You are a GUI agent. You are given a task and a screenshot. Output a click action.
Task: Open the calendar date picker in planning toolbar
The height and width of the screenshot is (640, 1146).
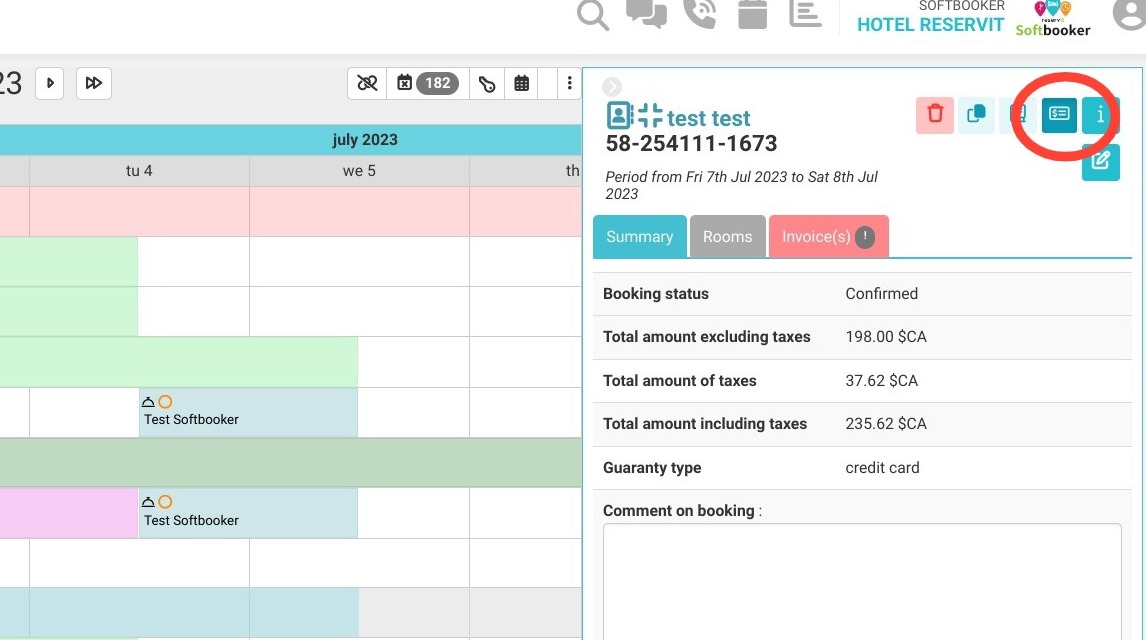pos(521,83)
